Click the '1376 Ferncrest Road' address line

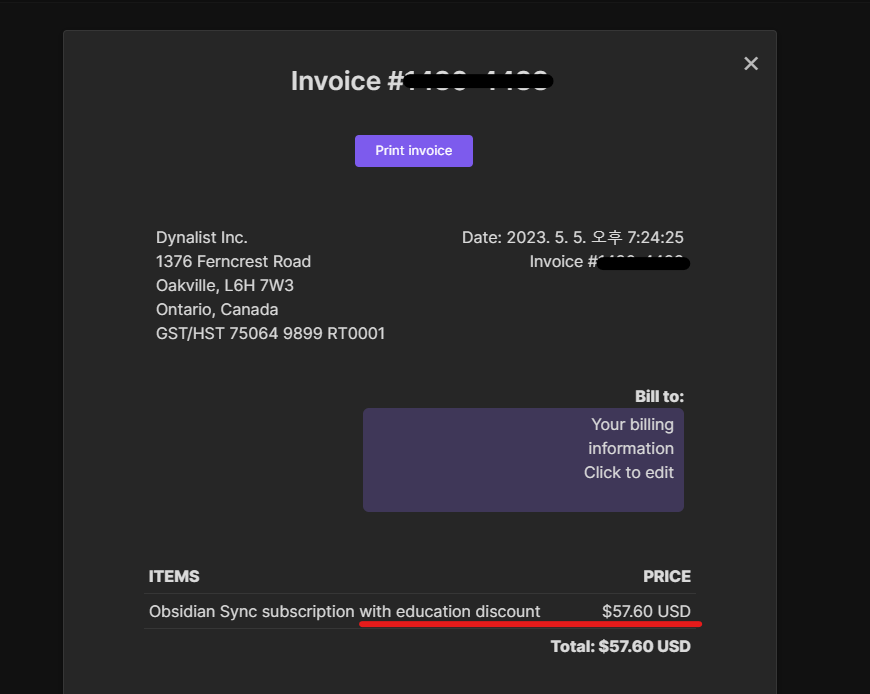pos(234,261)
